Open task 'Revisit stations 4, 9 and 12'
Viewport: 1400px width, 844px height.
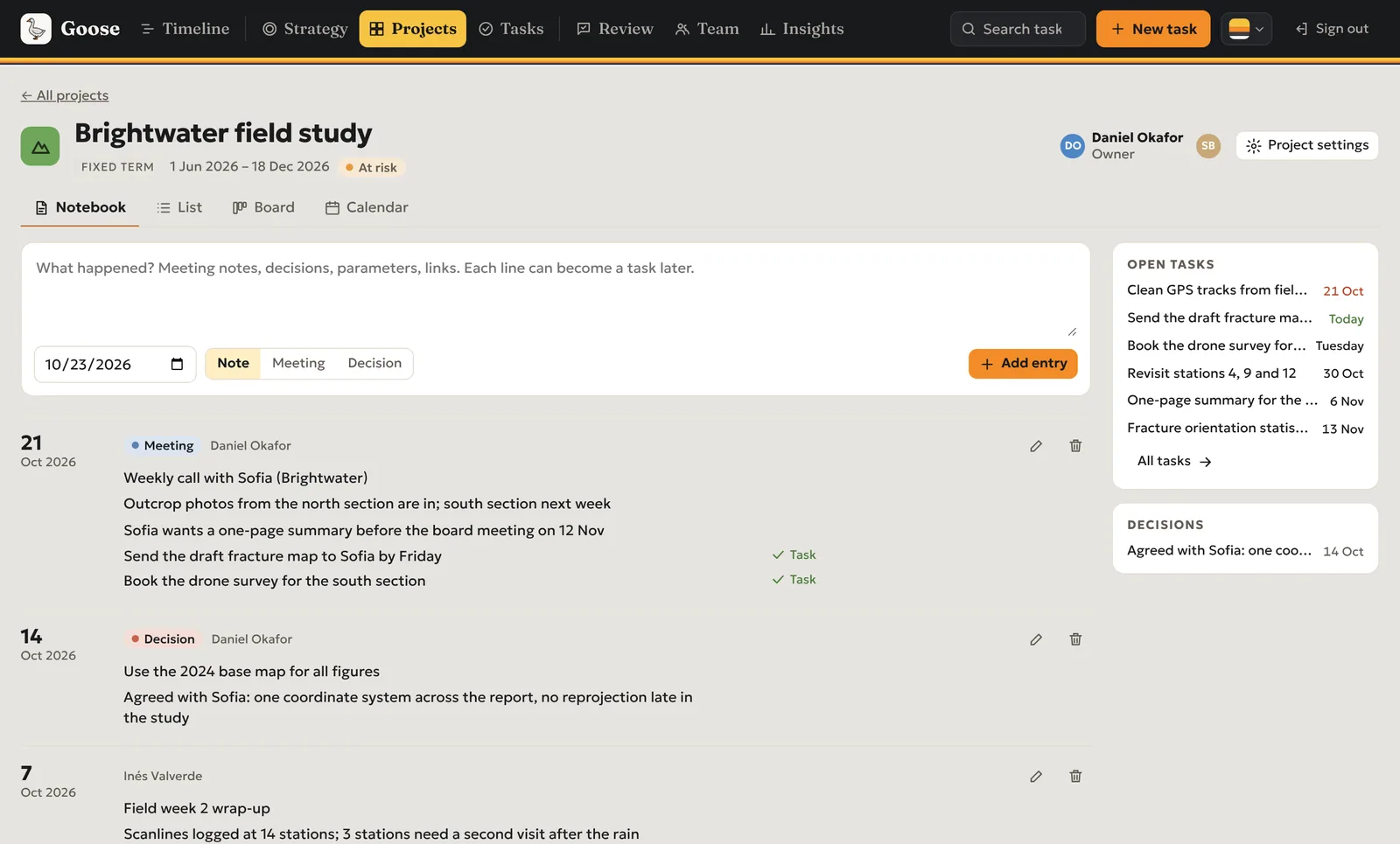[1245, 373]
